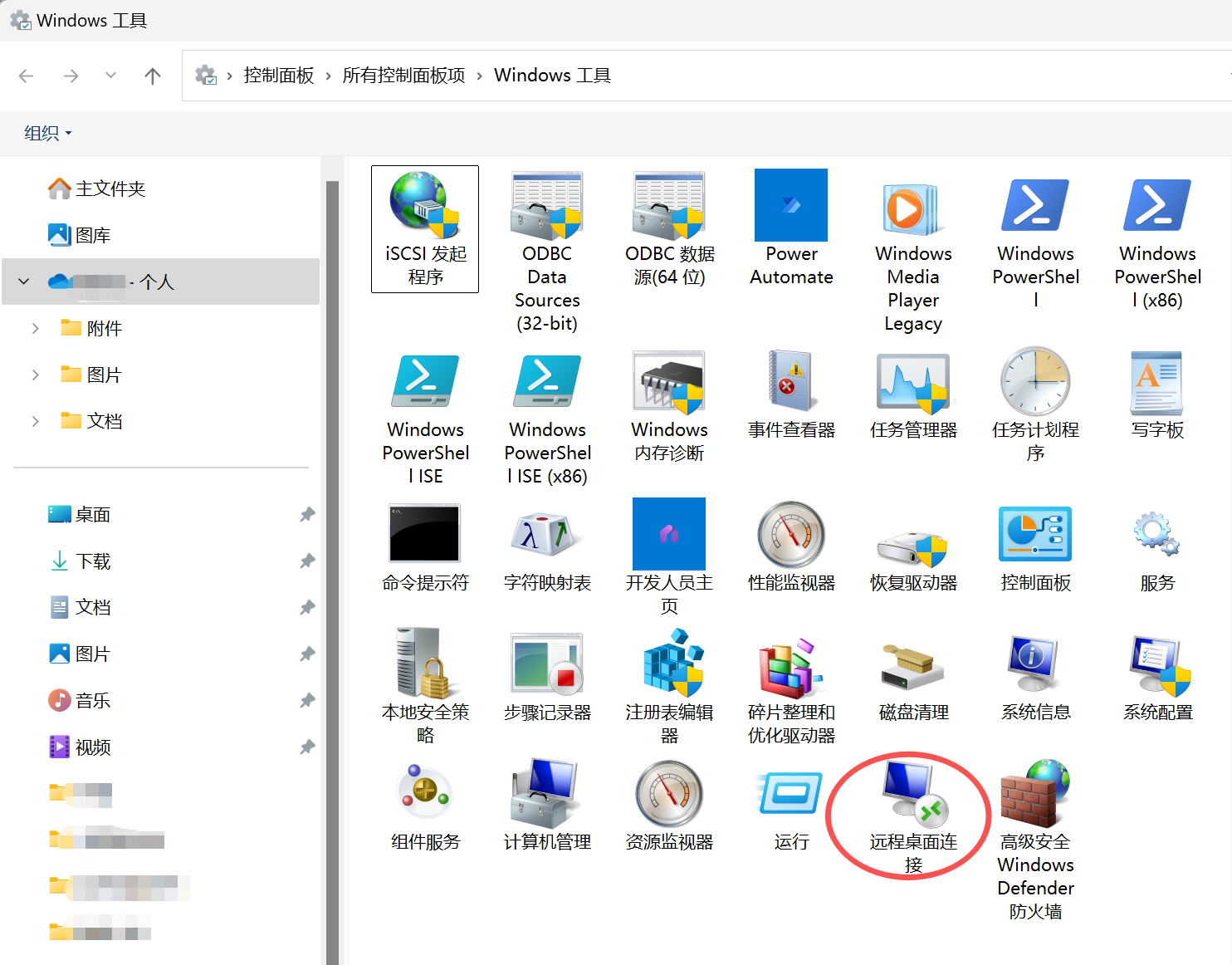
Task: Open 性能监视器
Action: 791,547
